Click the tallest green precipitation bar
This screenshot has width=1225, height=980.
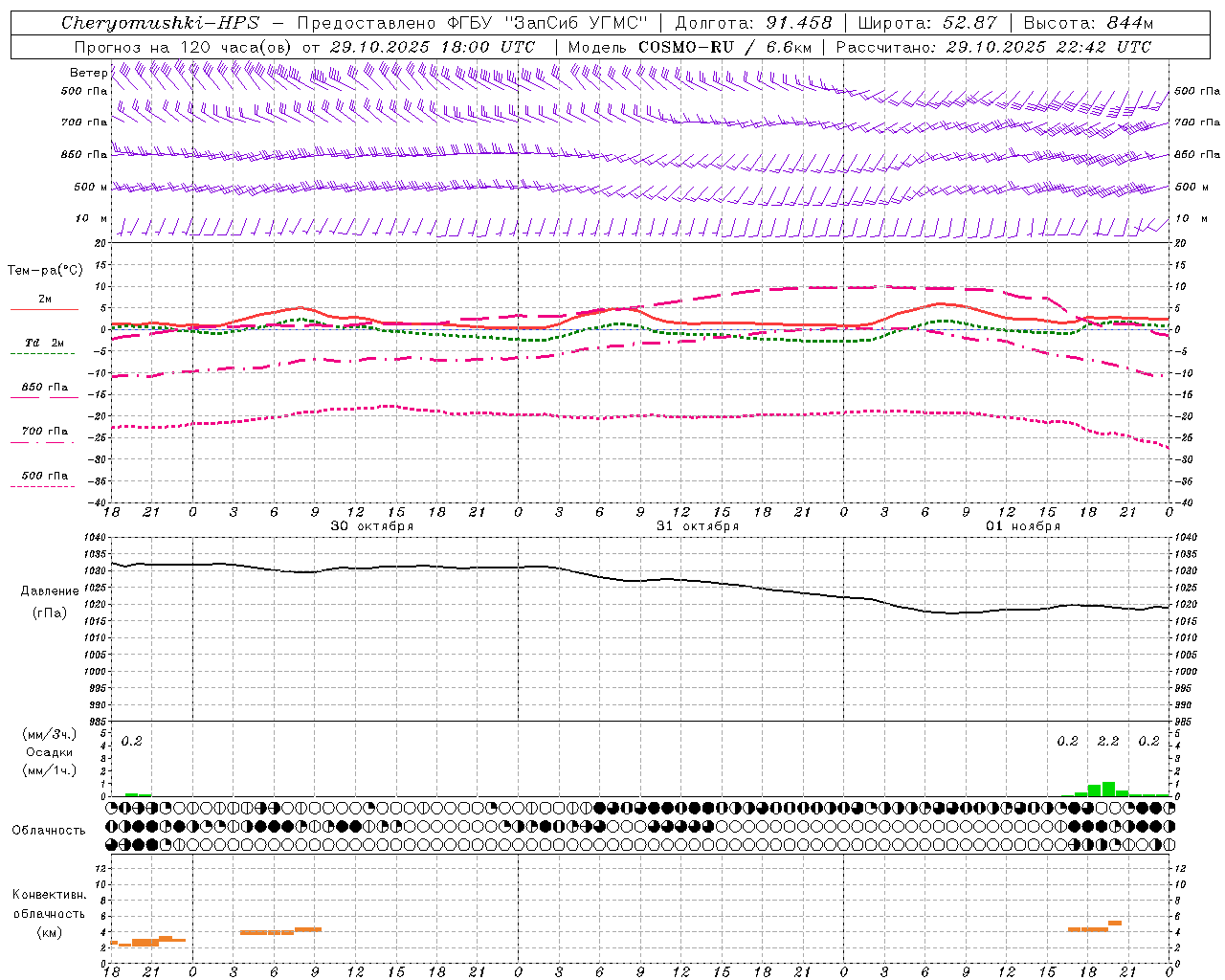(1108, 789)
